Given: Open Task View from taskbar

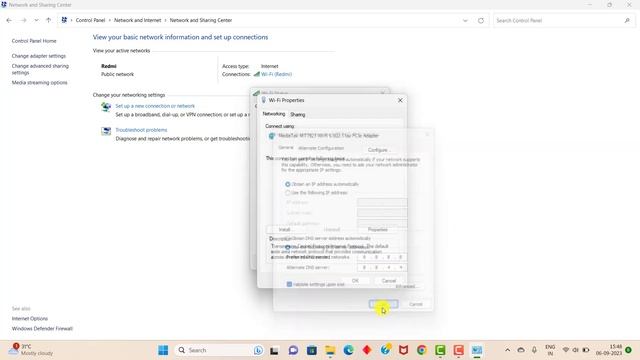Looking at the screenshot, I should coord(274,350).
